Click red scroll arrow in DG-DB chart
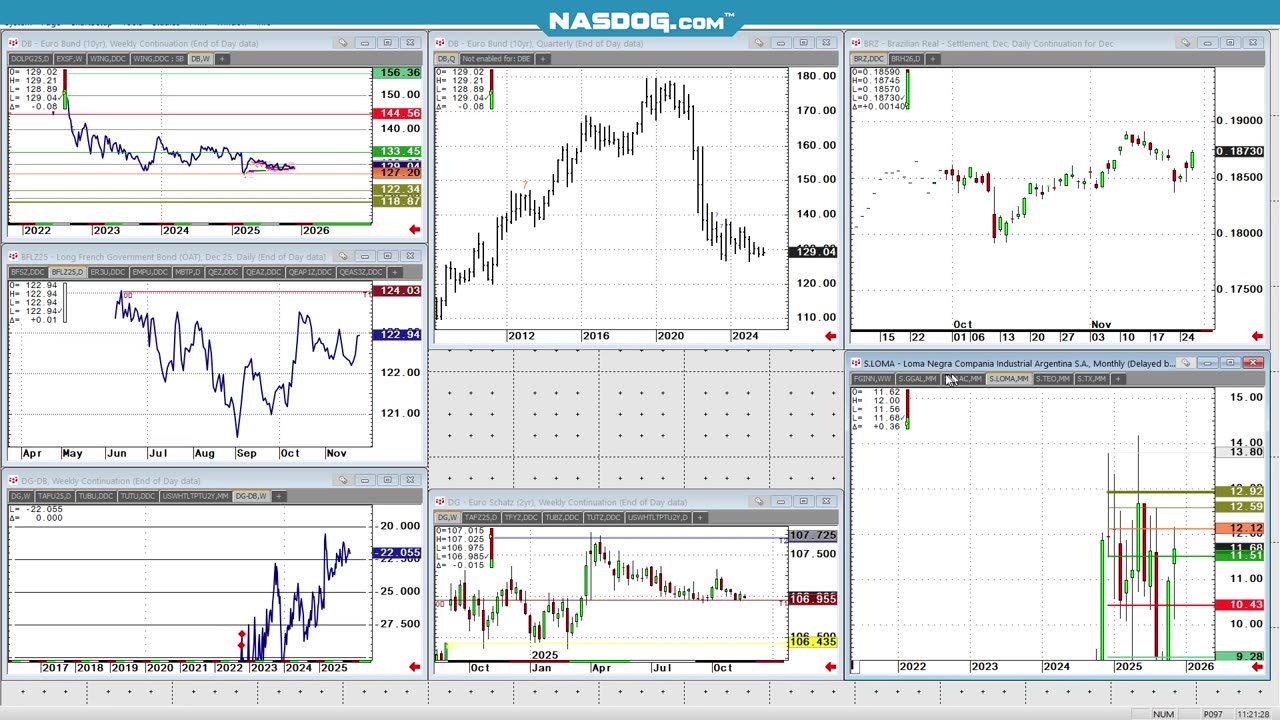The height and width of the screenshot is (720, 1280). pos(414,667)
